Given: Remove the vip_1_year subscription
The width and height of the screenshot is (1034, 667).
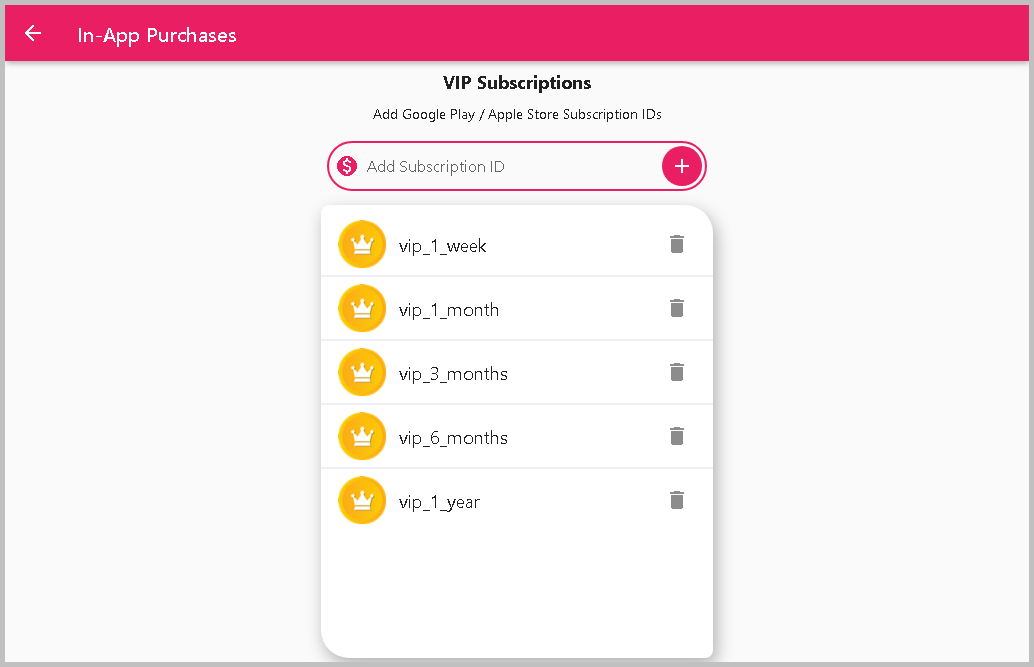Looking at the screenshot, I should click(x=677, y=500).
